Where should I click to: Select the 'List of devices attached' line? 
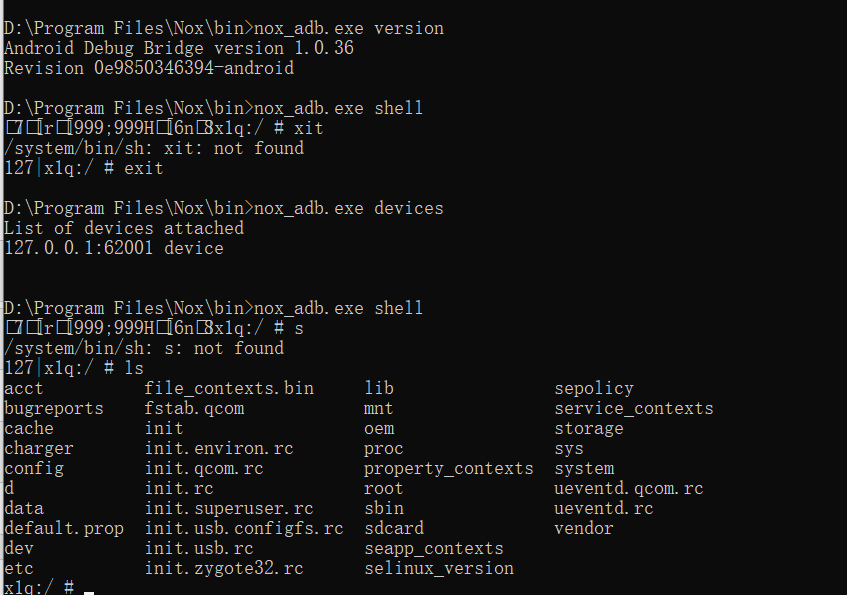click(x=124, y=228)
